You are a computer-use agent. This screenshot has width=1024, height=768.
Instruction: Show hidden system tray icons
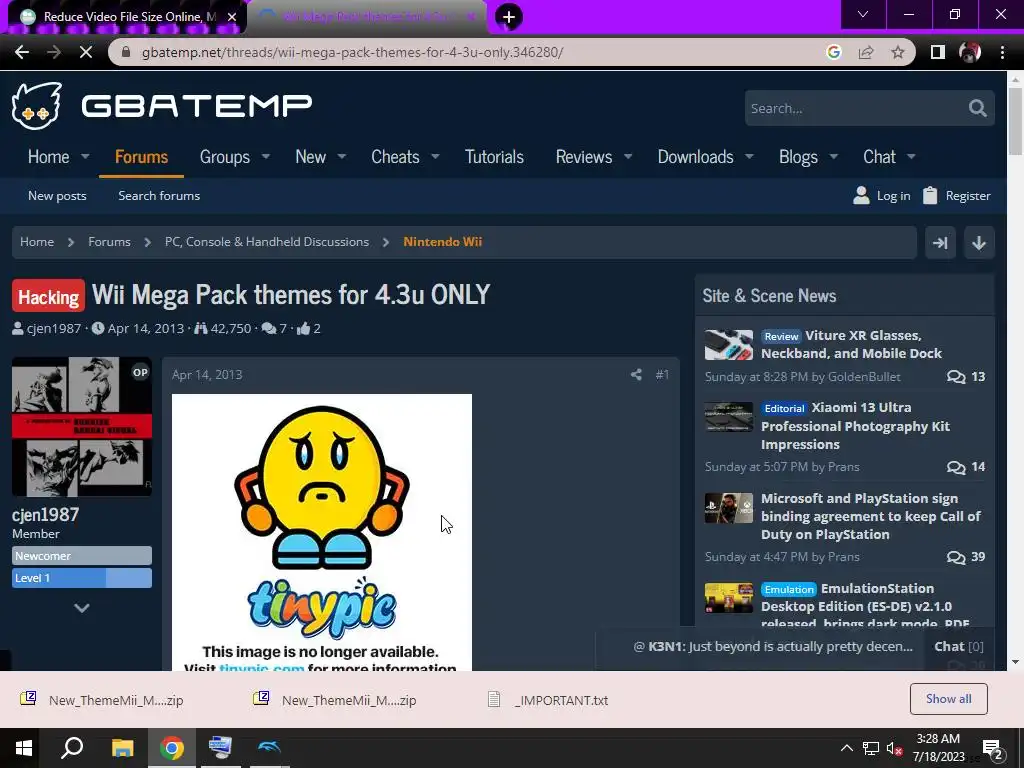point(846,748)
